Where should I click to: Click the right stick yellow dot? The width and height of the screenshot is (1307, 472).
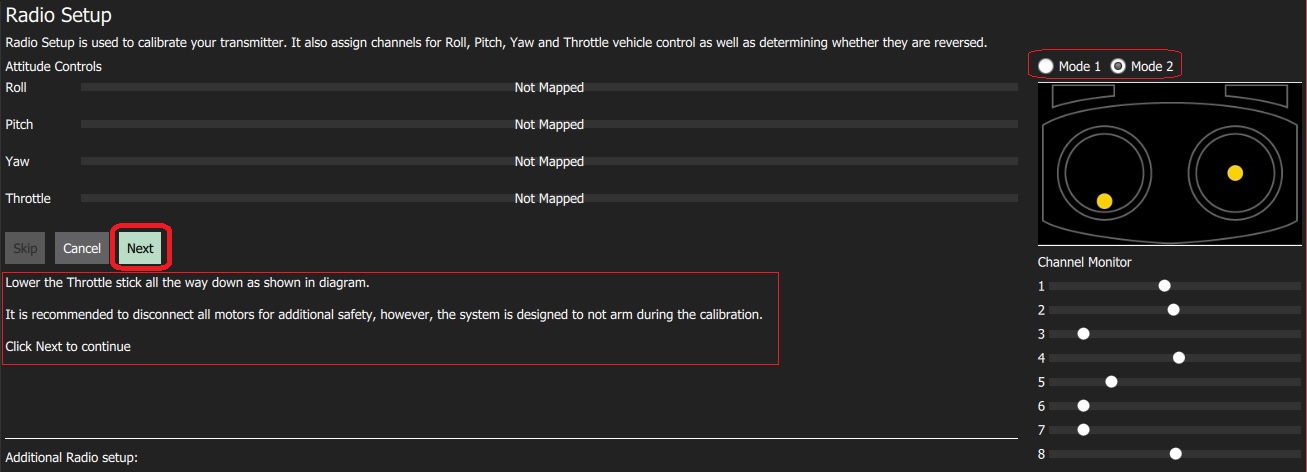pos(1235,173)
